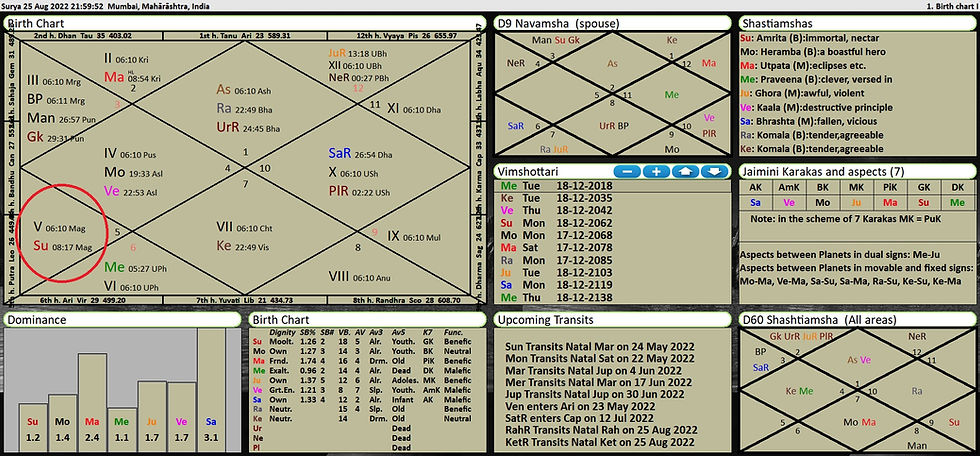Click 'Su: Amrita (B):immortal, nectar' row
980x456 pixels.
812,37
